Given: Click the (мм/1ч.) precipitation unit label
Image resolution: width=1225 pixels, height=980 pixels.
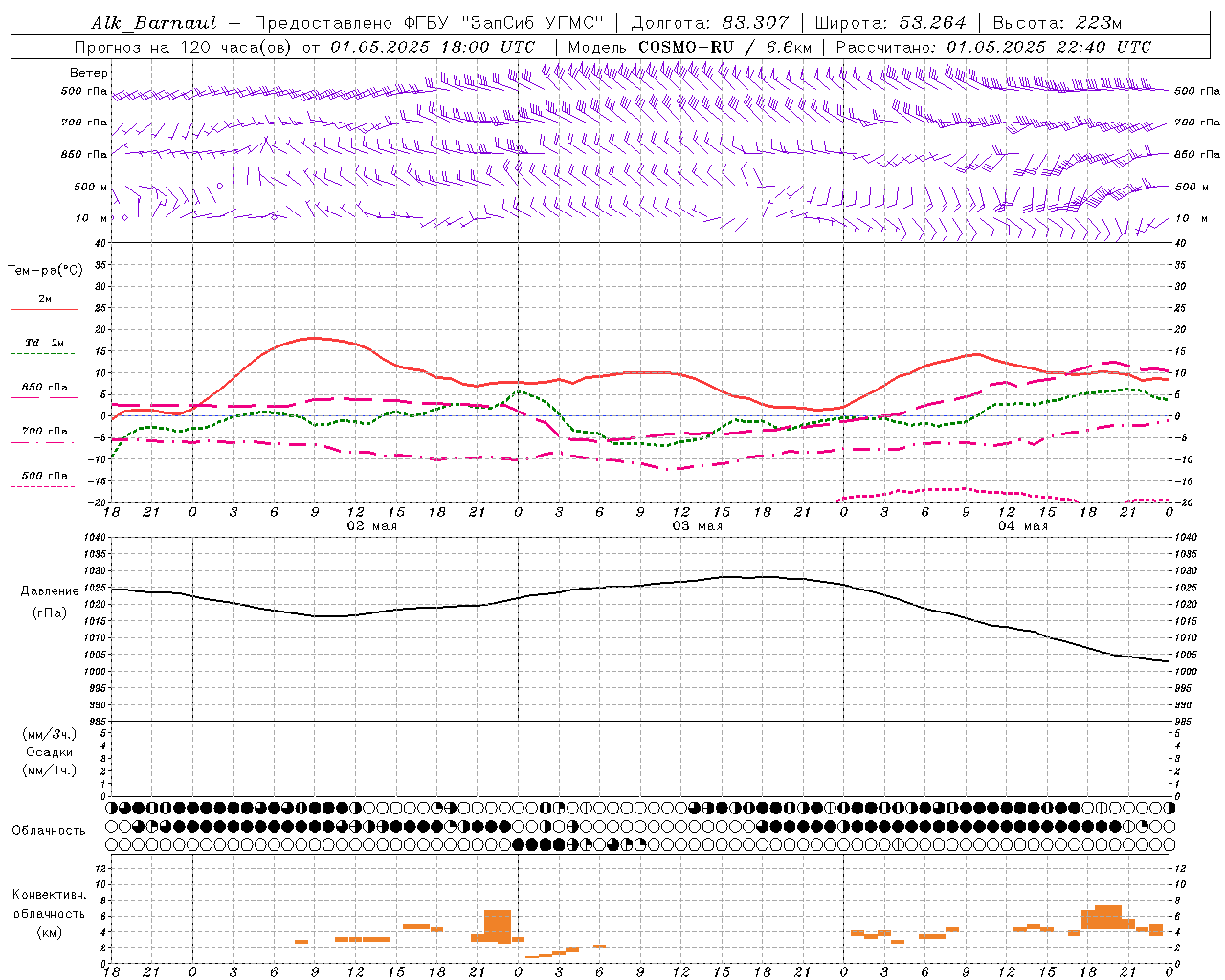Looking at the screenshot, I should 50,770.
